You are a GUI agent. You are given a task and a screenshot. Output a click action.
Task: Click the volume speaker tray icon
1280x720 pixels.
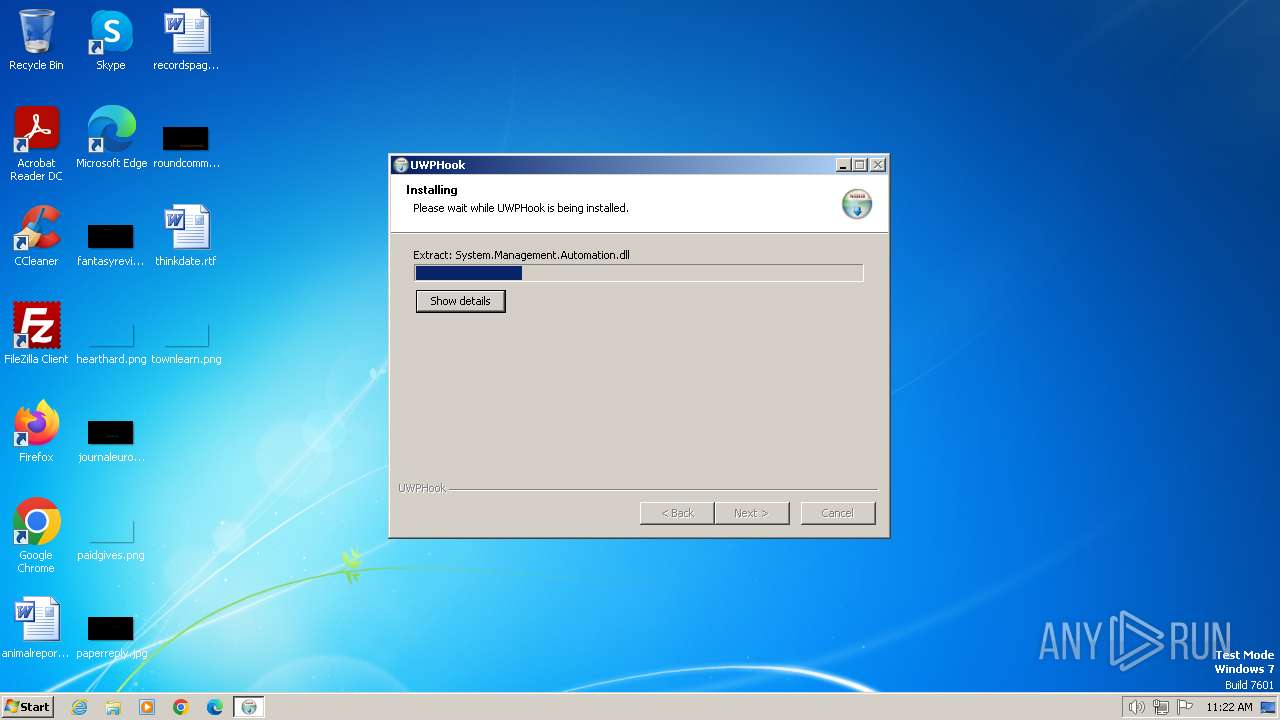pyautogui.click(x=1136, y=707)
